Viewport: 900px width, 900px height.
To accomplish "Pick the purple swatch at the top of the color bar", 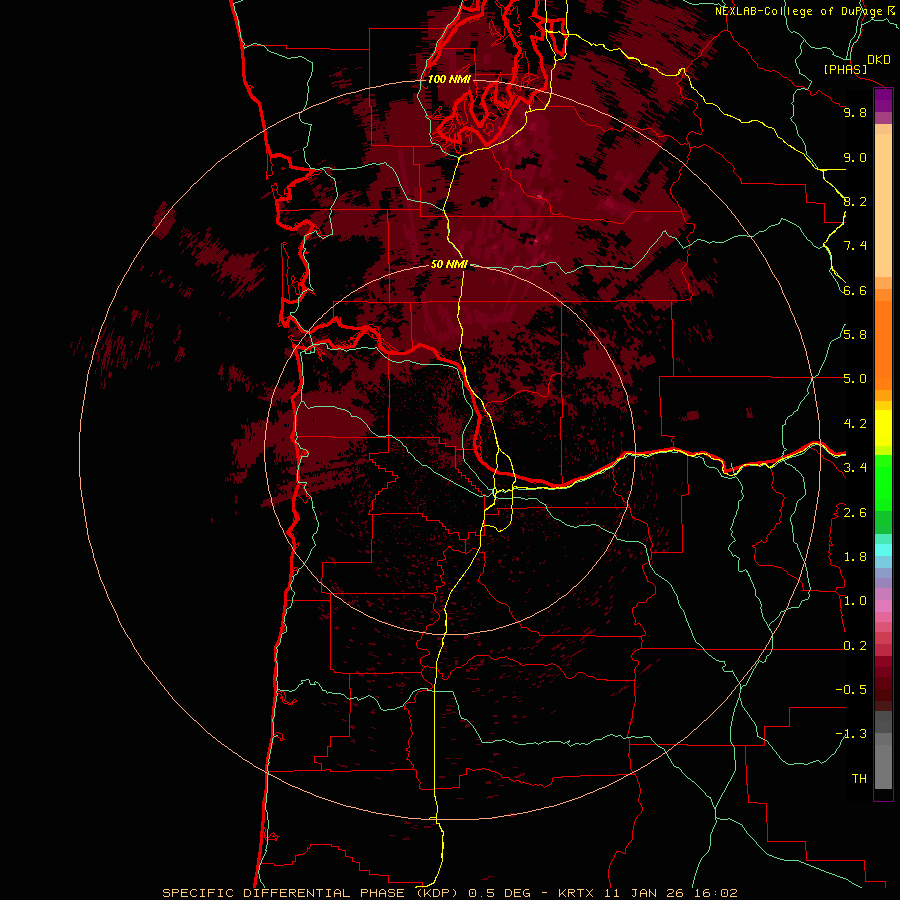I will (x=883, y=100).
